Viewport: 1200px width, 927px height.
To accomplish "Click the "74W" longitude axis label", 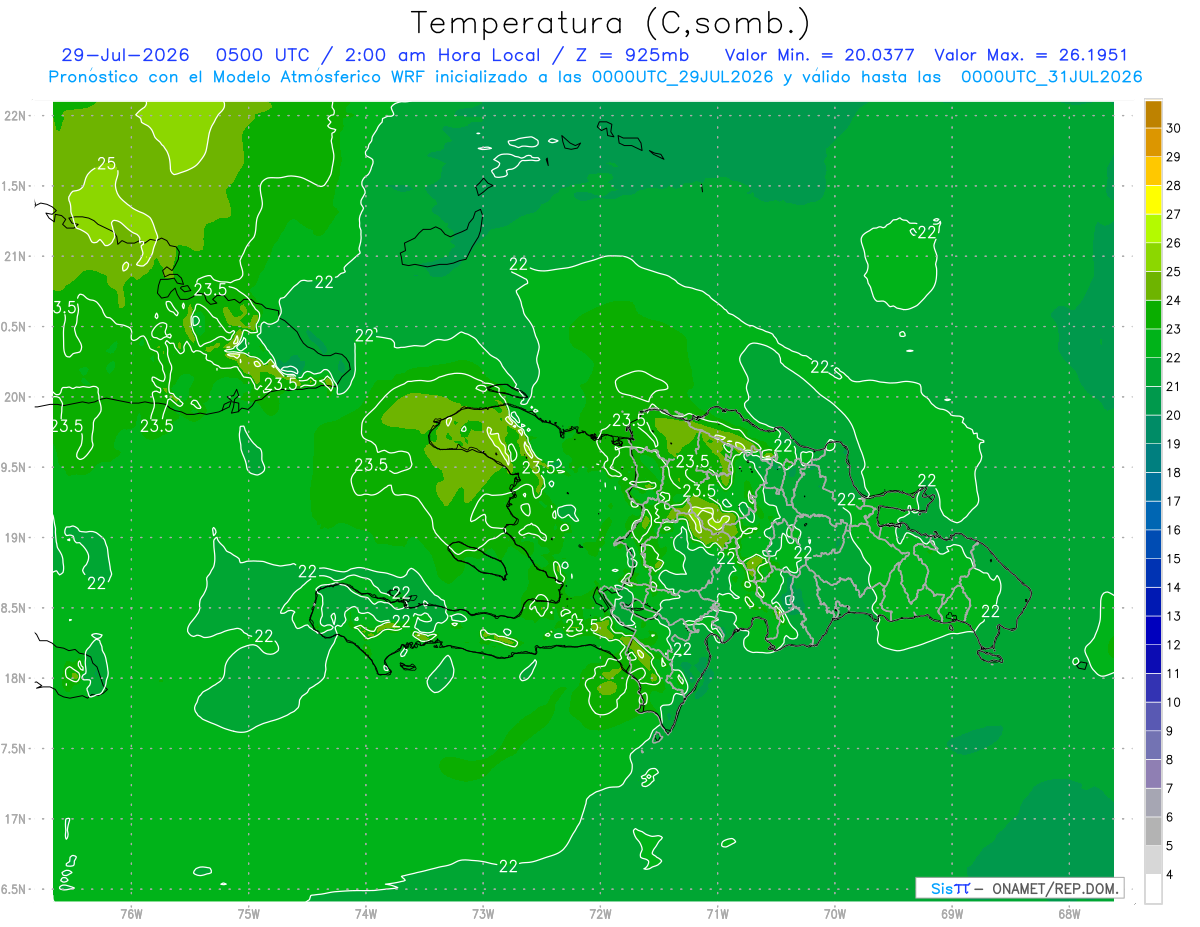I will click(365, 913).
